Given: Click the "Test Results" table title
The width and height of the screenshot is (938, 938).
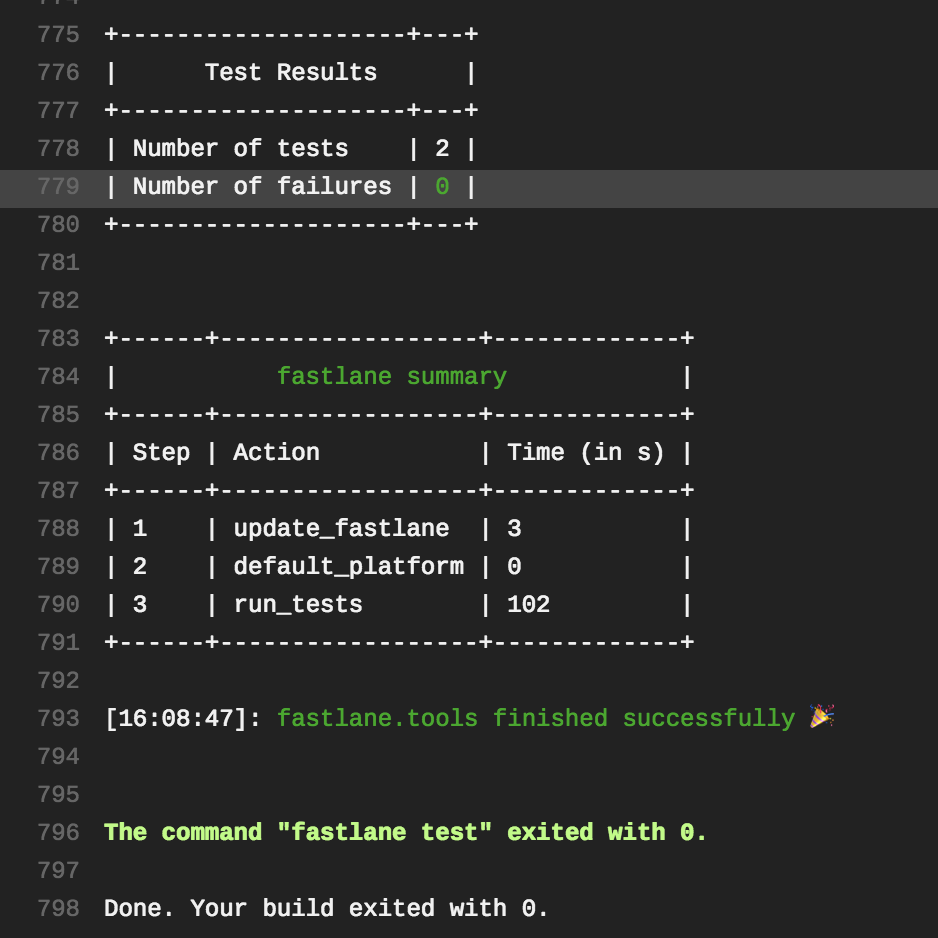Looking at the screenshot, I should [291, 73].
